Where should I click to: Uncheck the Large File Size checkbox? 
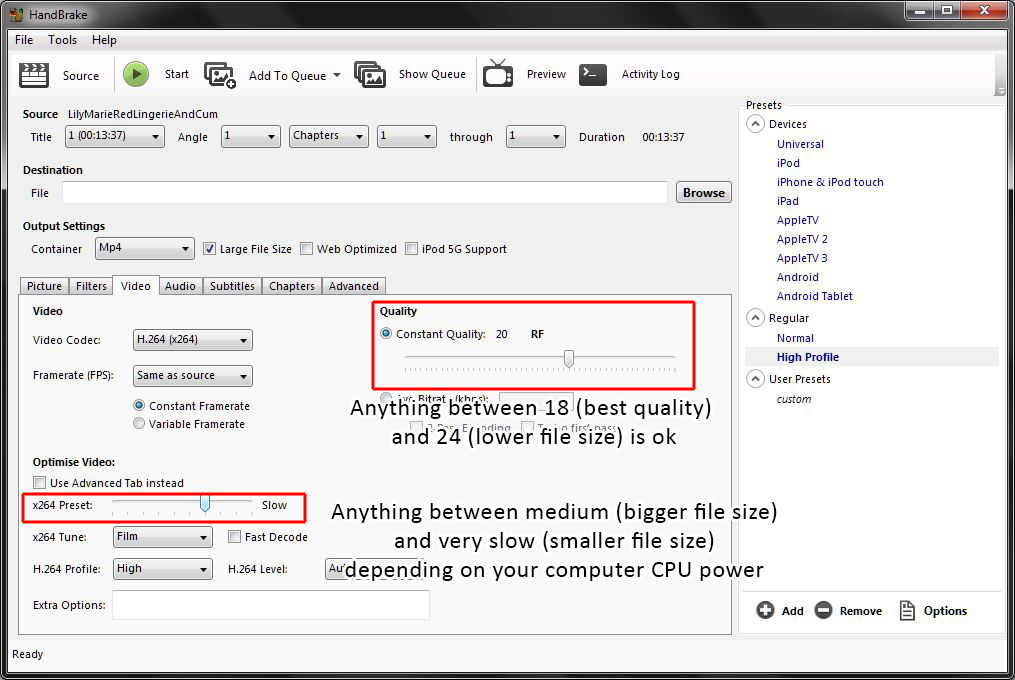click(209, 249)
